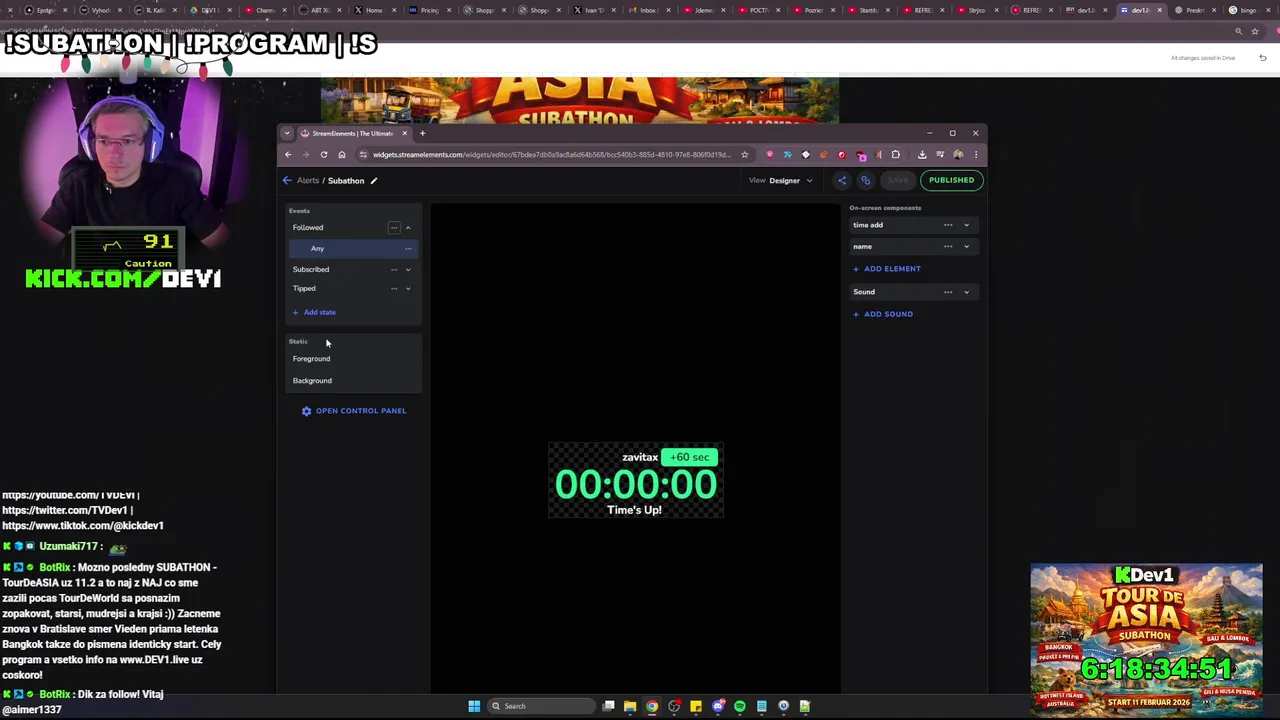Select the Time's Up! text on canvas
This screenshot has width=1280, height=720.
click(x=634, y=510)
